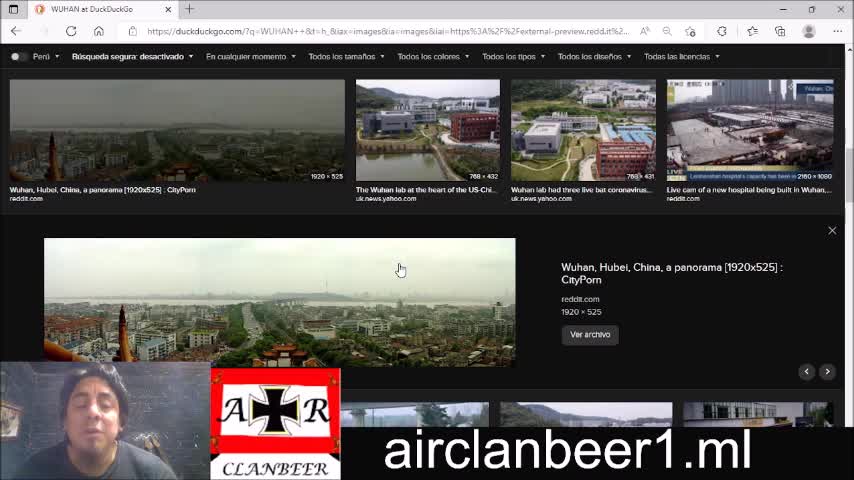Open the read aloud icon
The width and height of the screenshot is (854, 480).
(645, 31)
